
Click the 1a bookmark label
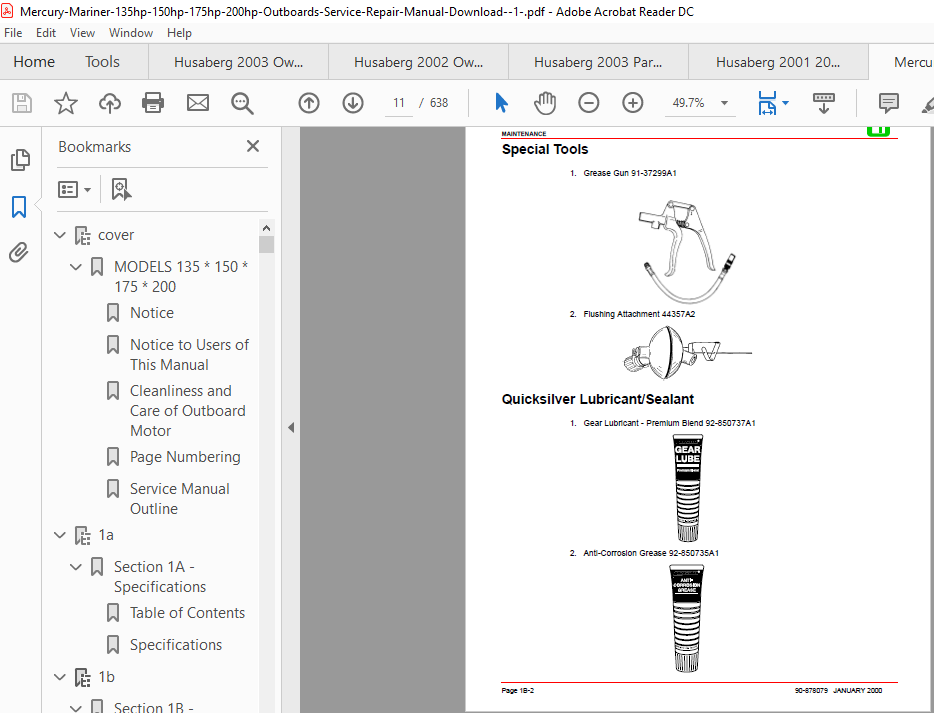(x=106, y=535)
